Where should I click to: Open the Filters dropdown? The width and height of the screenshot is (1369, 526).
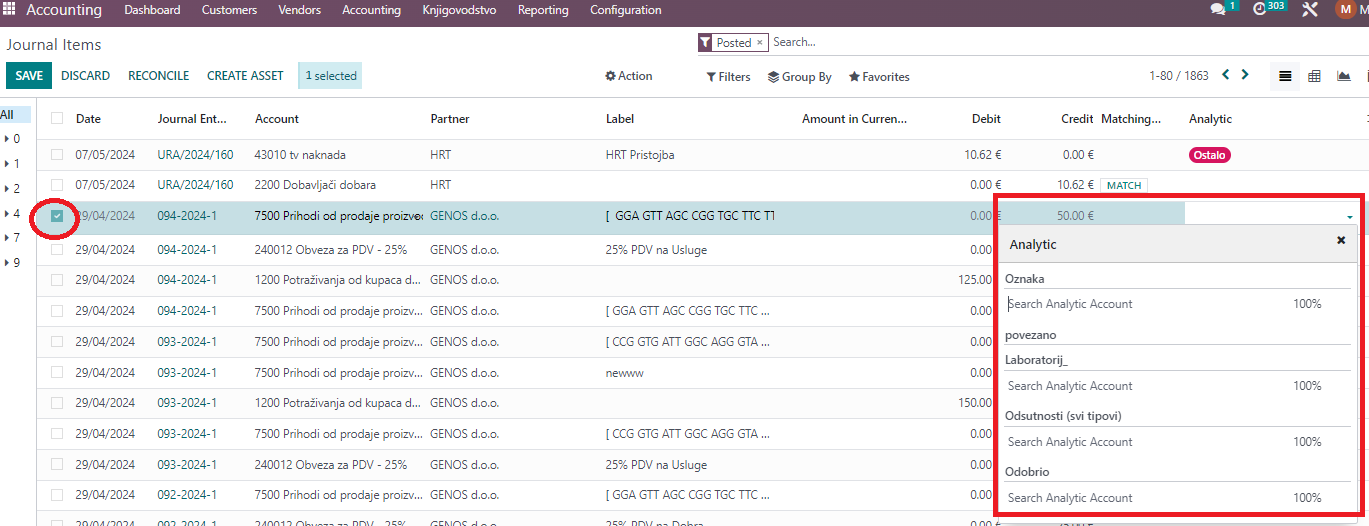[728, 77]
